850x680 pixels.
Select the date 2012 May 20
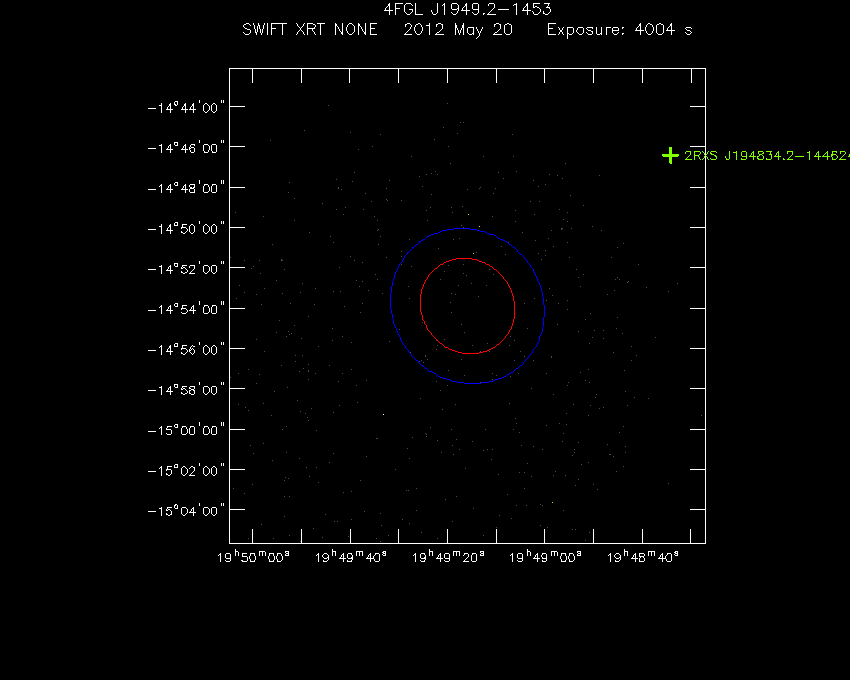click(x=458, y=30)
